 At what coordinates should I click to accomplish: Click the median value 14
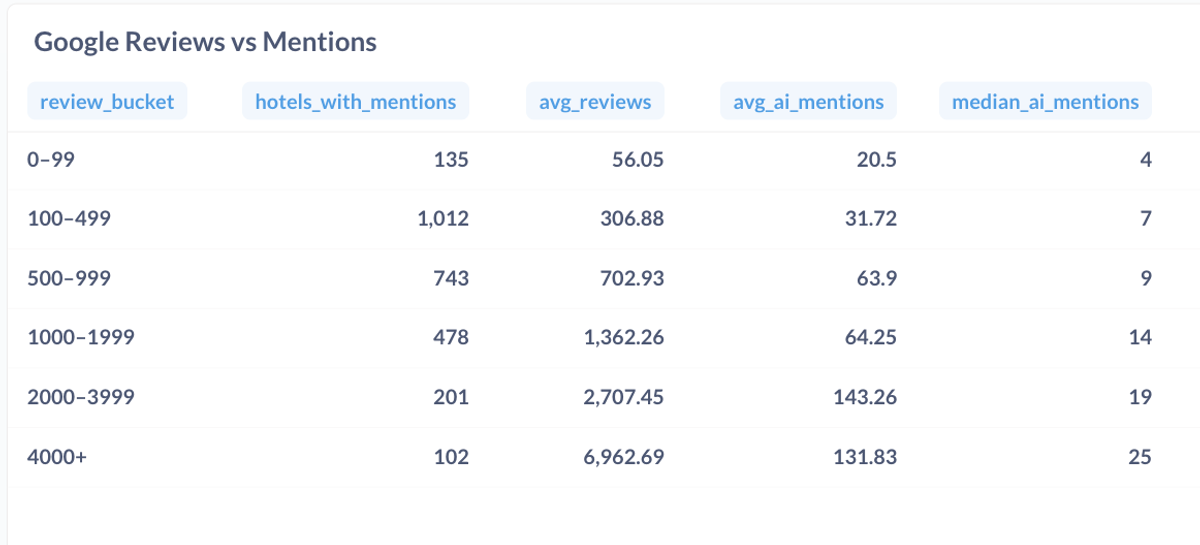tap(1140, 337)
